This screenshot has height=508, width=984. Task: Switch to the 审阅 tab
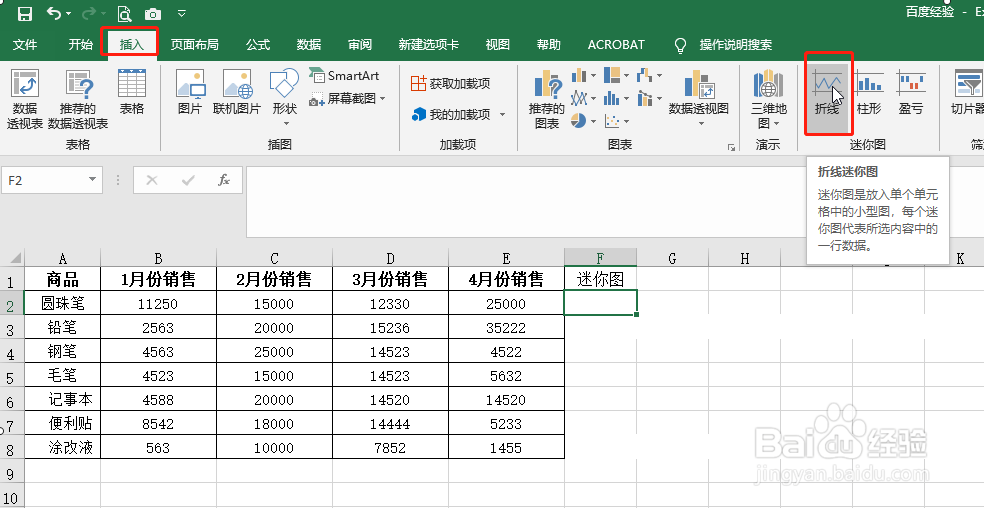click(360, 45)
